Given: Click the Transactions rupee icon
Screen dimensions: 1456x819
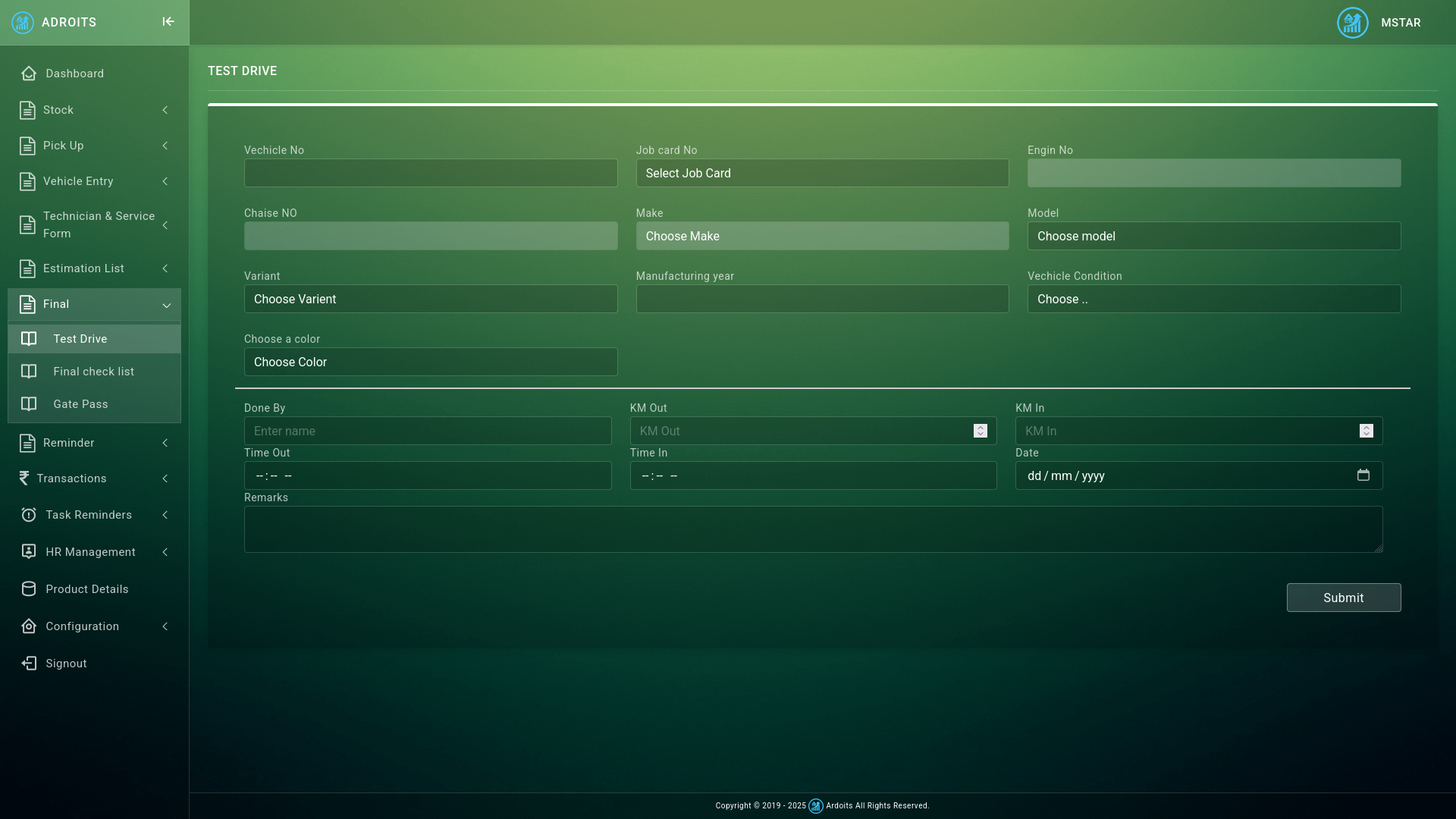Looking at the screenshot, I should [24, 479].
